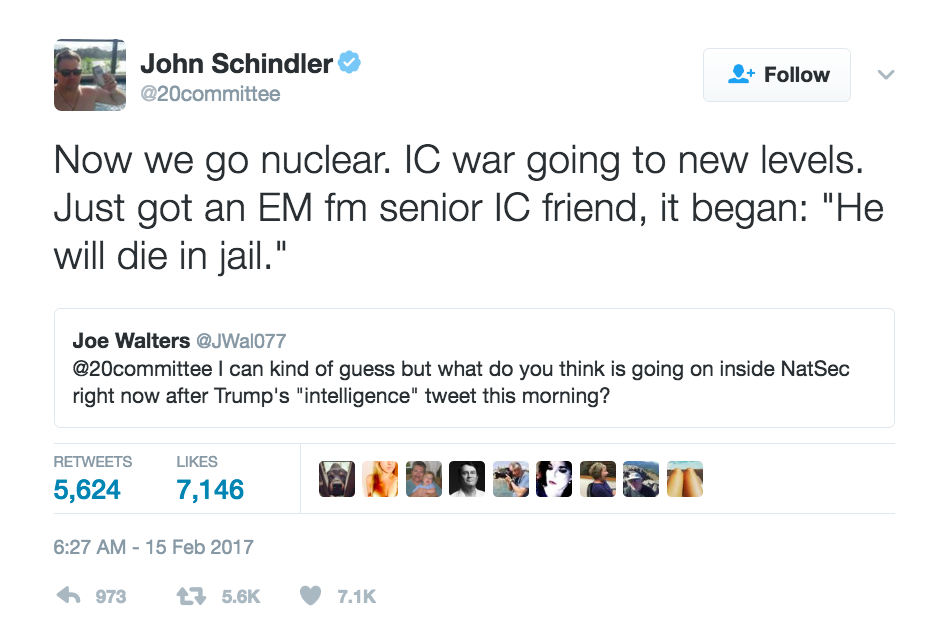Image resolution: width=950 pixels, height=629 pixels.
Task: Click the second liker avatar thumbnail
Action: 380,479
